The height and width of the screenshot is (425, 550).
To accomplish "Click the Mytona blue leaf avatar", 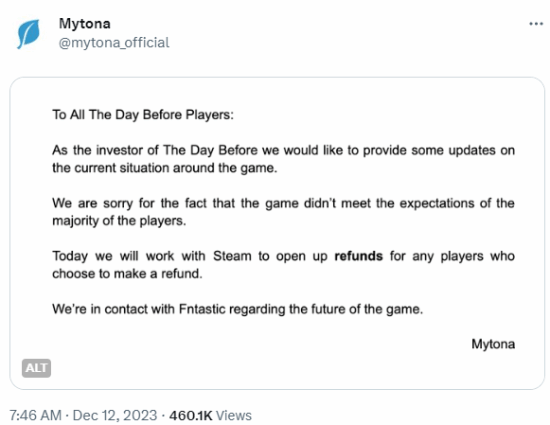I will click(x=28, y=34).
